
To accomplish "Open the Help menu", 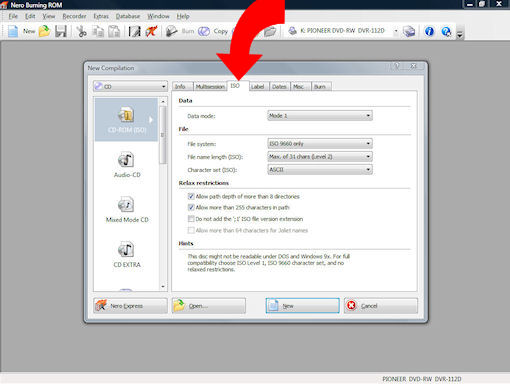I will [183, 16].
